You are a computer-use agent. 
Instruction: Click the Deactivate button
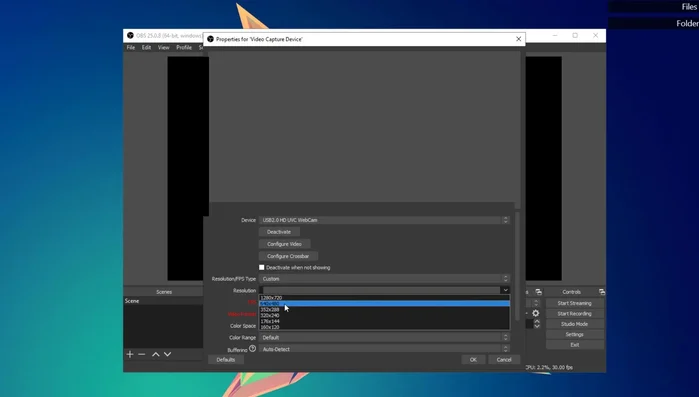pos(279,232)
